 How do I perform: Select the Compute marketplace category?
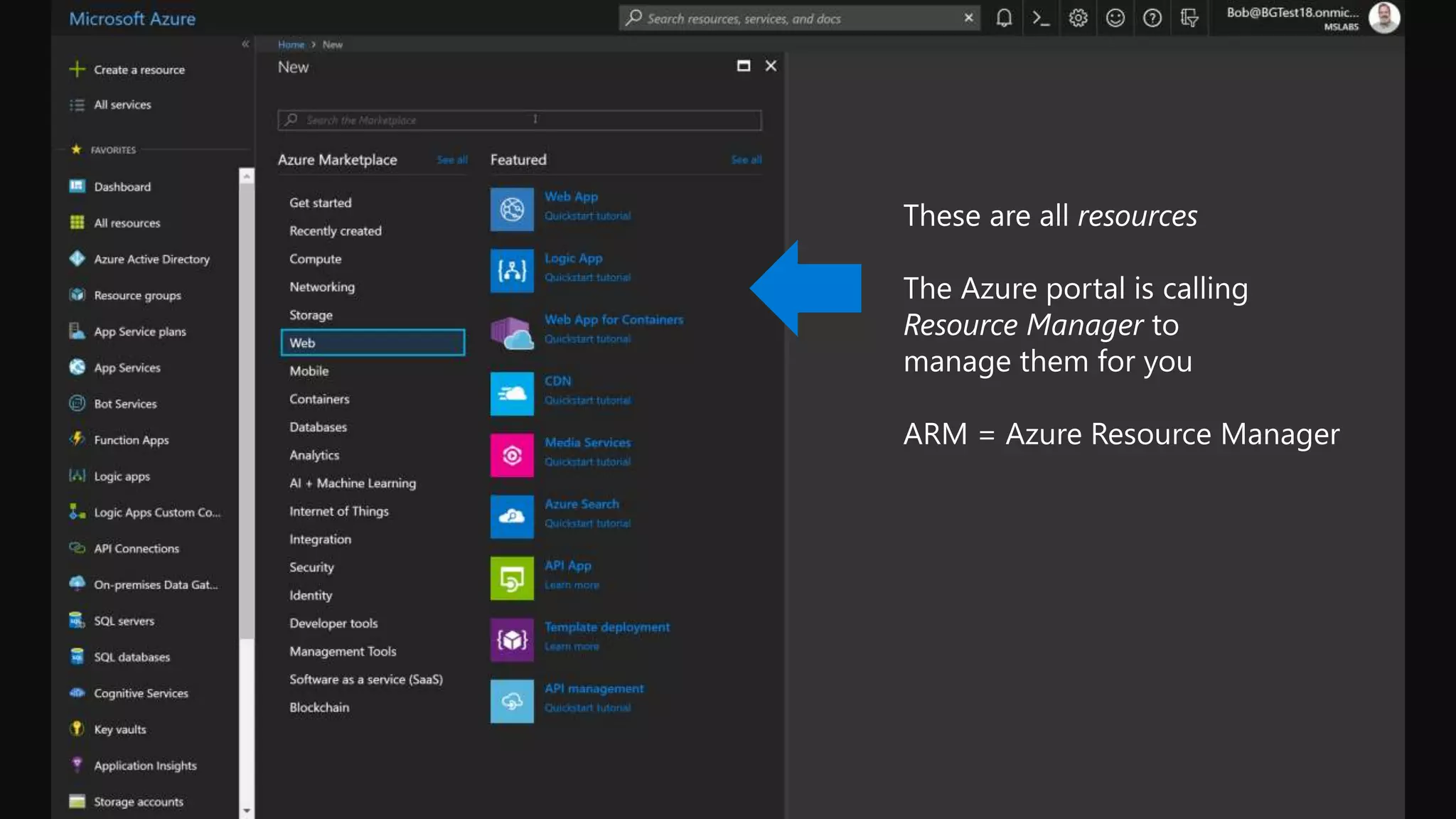[x=315, y=259]
